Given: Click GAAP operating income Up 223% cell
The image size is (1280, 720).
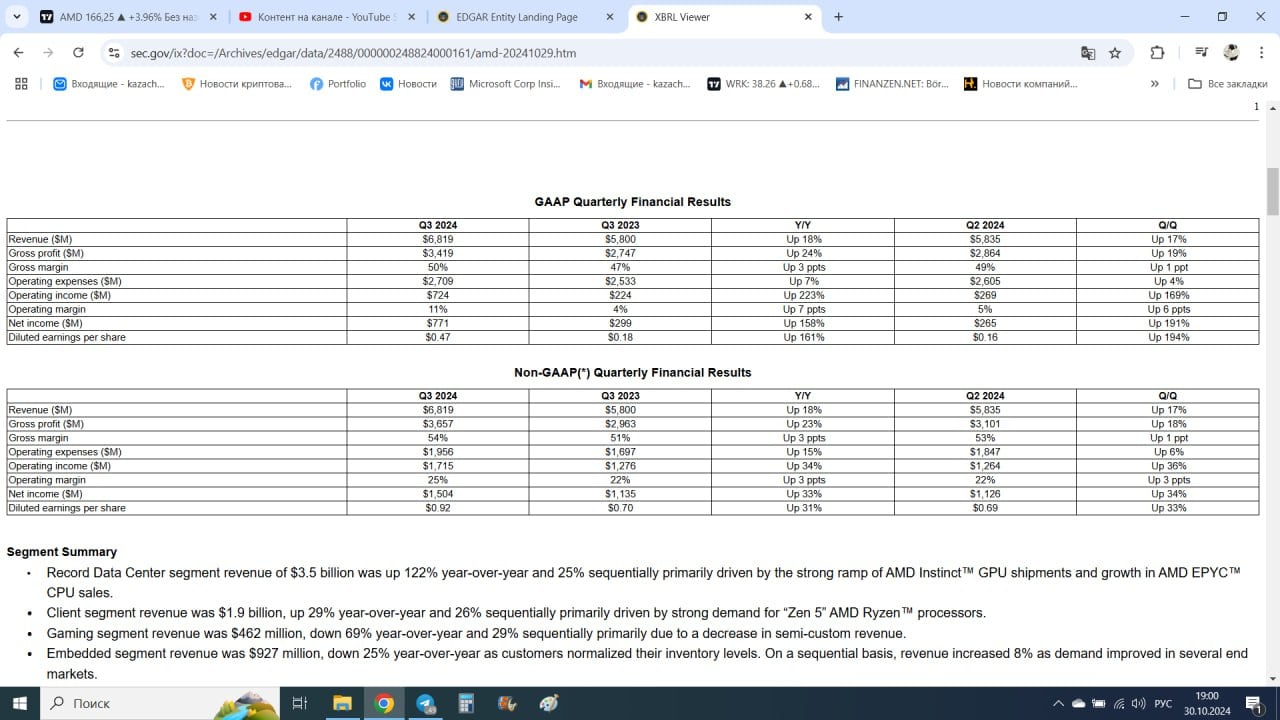Looking at the screenshot, I should point(803,295).
